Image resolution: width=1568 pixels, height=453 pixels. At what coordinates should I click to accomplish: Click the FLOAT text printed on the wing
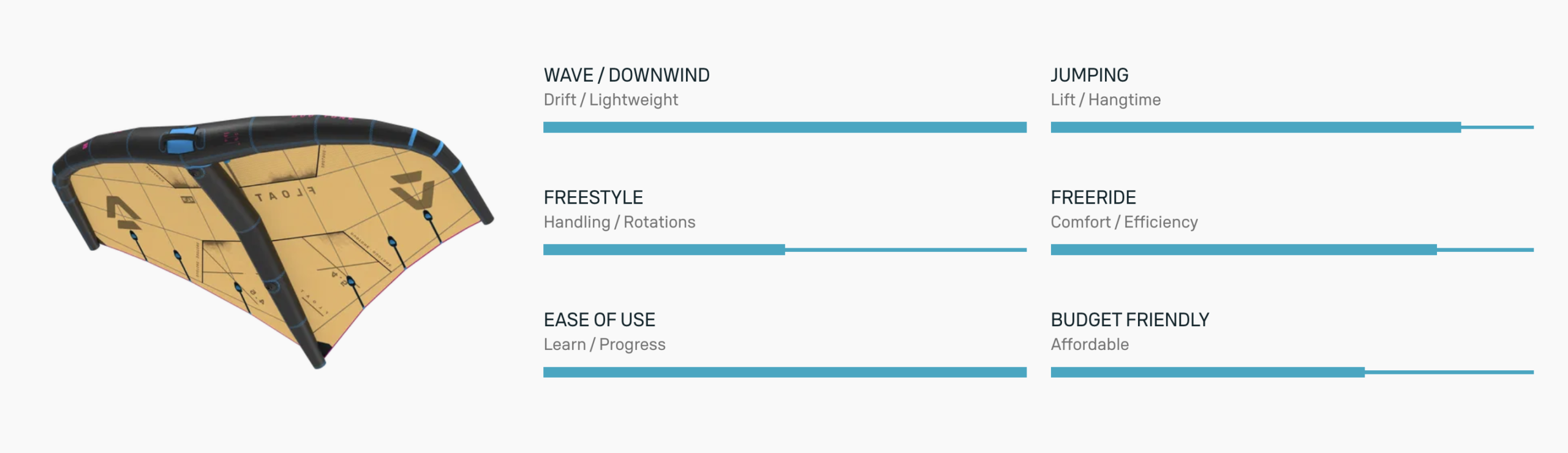click(285, 195)
